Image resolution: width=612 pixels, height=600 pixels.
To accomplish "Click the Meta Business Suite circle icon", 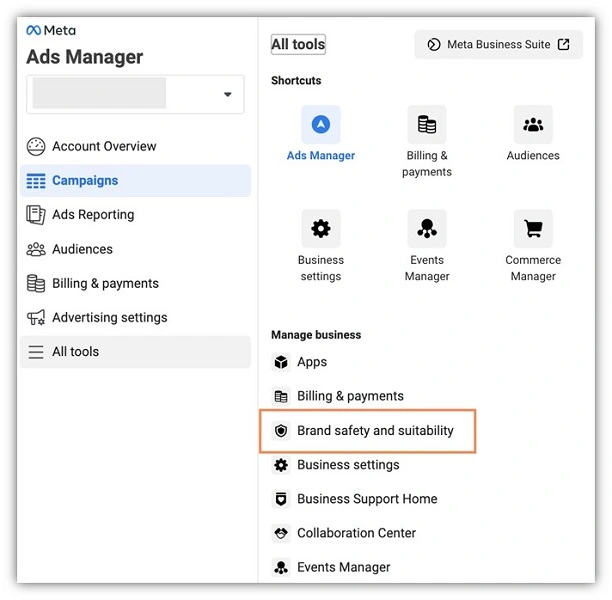I will 434,45.
